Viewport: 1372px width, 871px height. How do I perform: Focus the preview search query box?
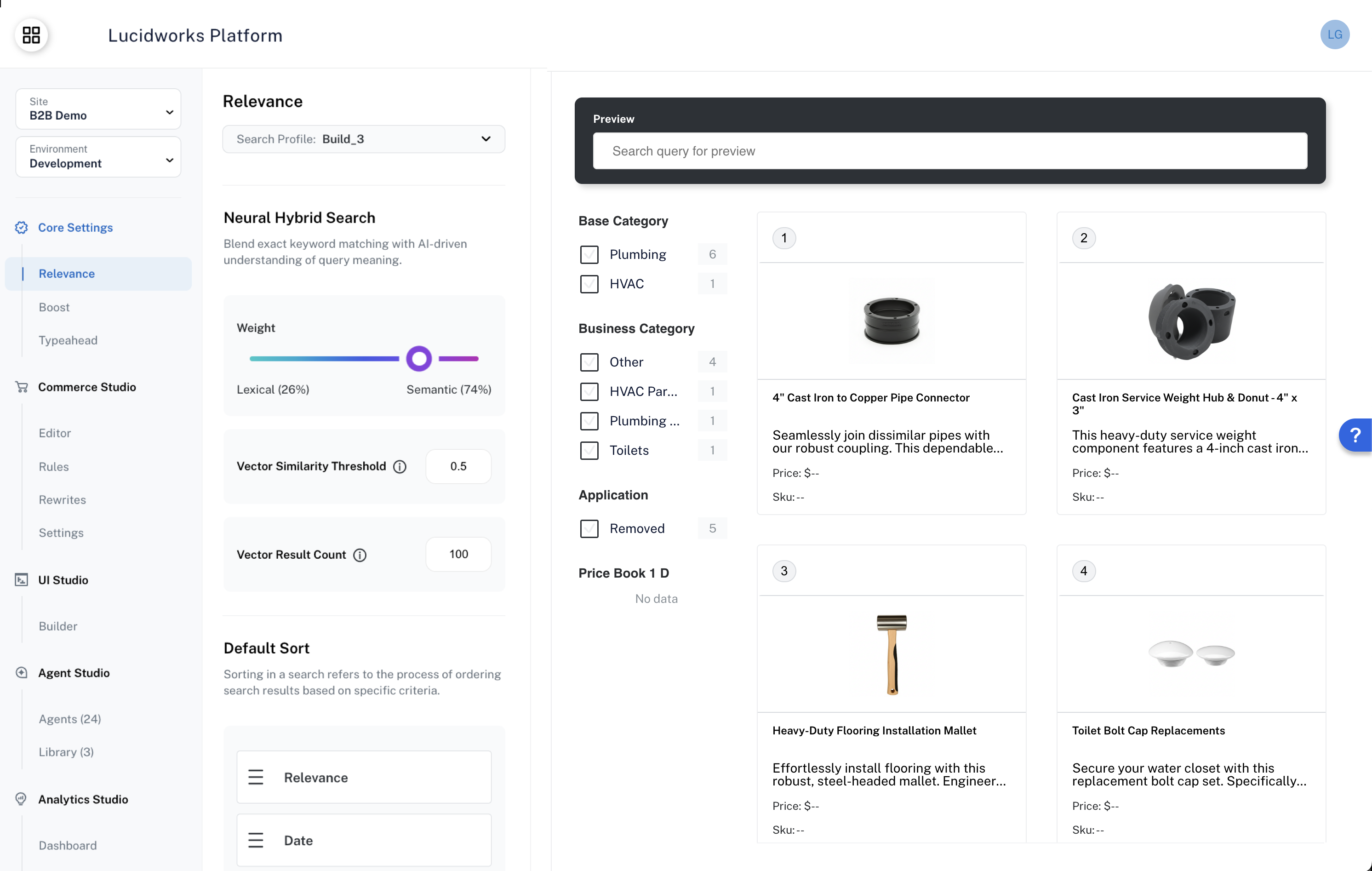point(950,151)
